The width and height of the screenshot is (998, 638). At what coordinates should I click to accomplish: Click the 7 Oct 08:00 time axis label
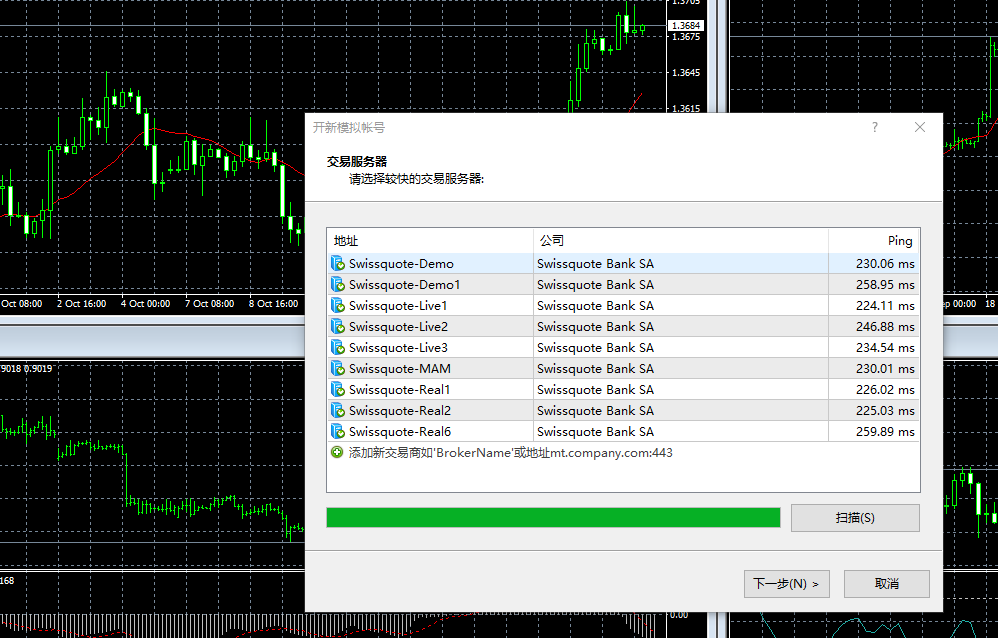(x=209, y=304)
